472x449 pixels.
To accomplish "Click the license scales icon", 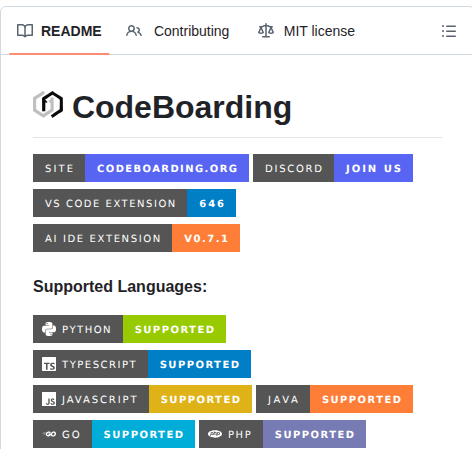I will point(266,31).
